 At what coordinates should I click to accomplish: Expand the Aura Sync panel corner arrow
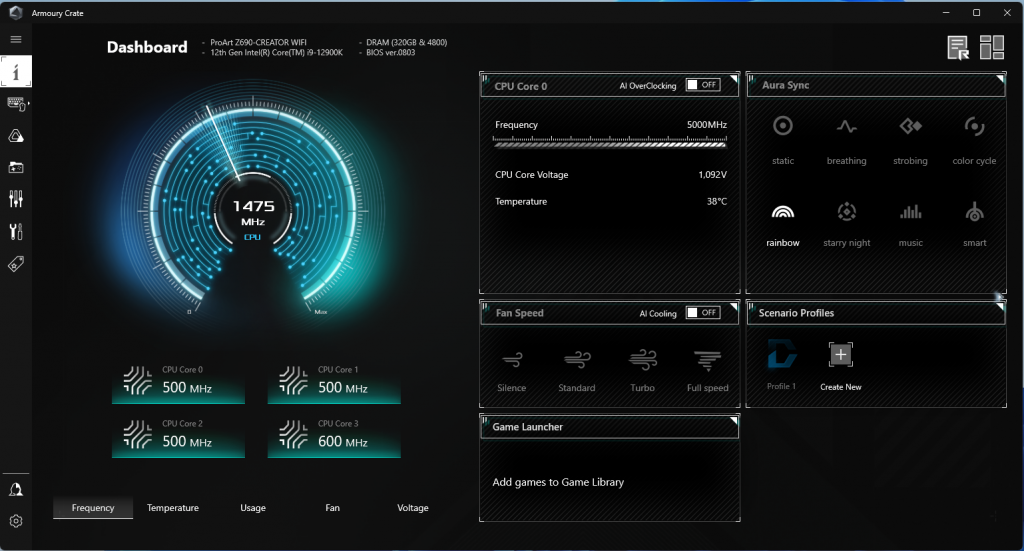pos(1000,80)
